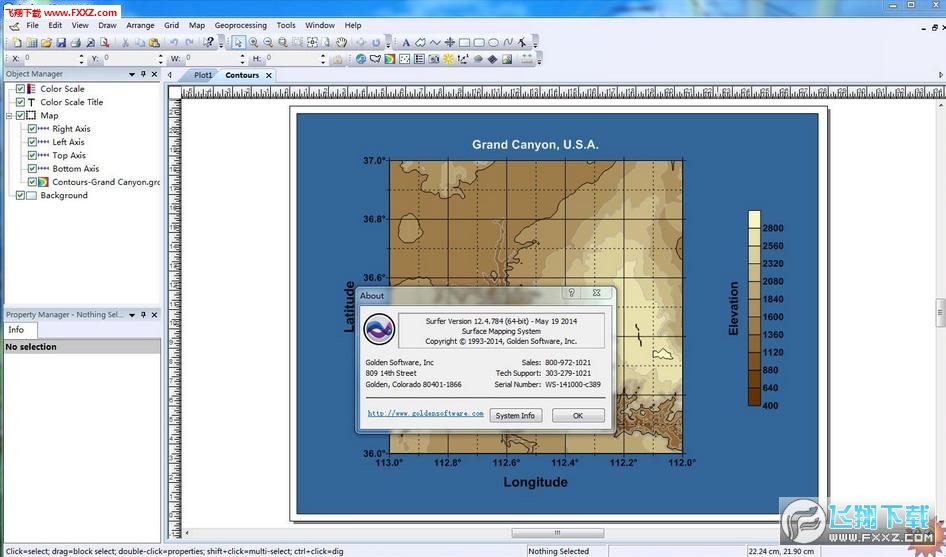Open the Object Manager panel dropdown arrow
The width and height of the screenshot is (946, 557).
coord(132,74)
